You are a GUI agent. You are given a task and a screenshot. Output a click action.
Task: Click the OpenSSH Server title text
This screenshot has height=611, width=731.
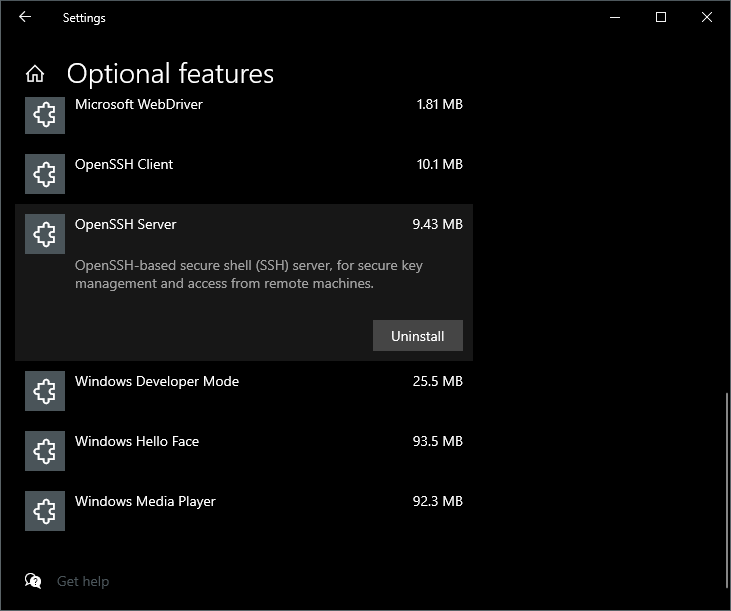coord(125,224)
